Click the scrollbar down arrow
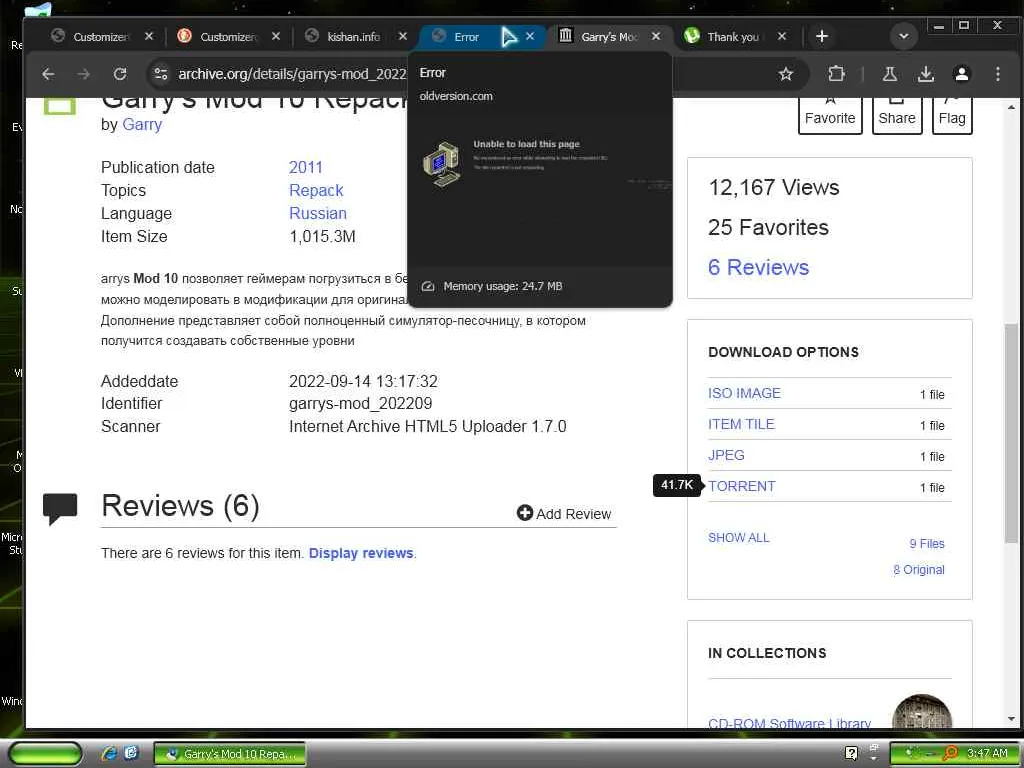1024x768 pixels. click(1011, 719)
